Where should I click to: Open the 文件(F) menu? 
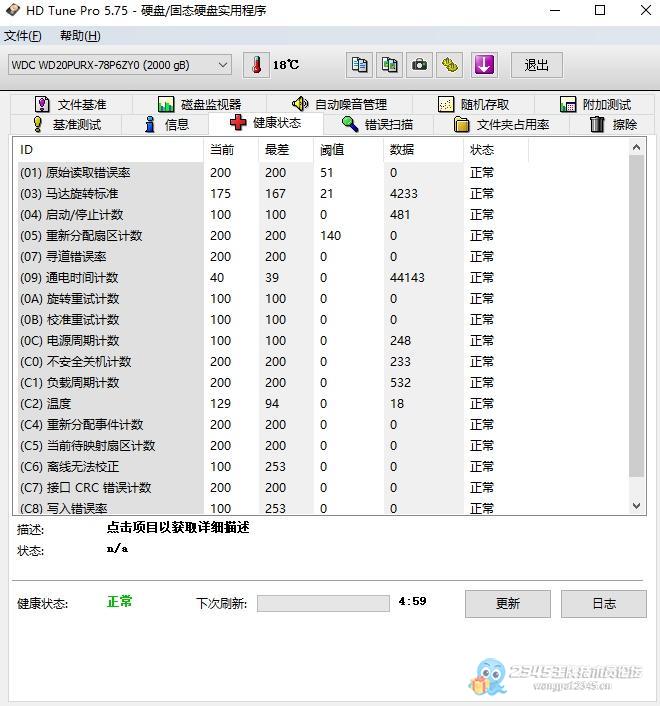coord(22,36)
